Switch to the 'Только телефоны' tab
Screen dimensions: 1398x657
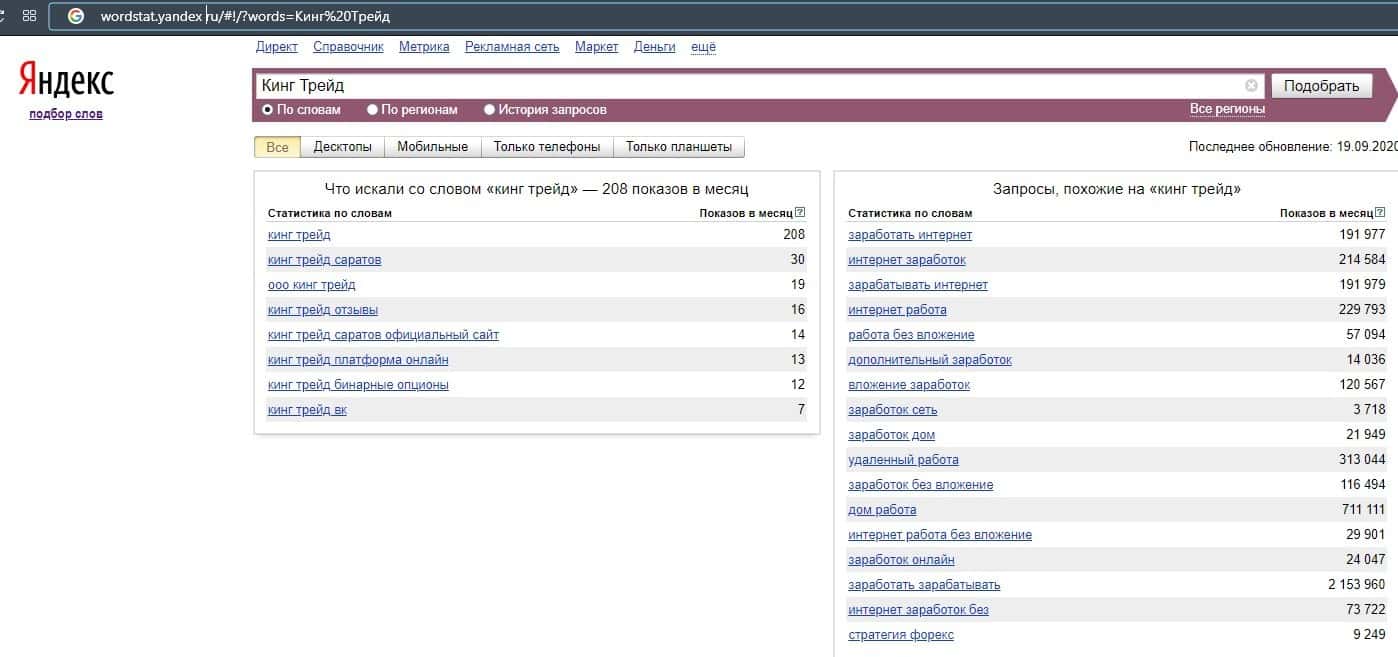[x=546, y=147]
